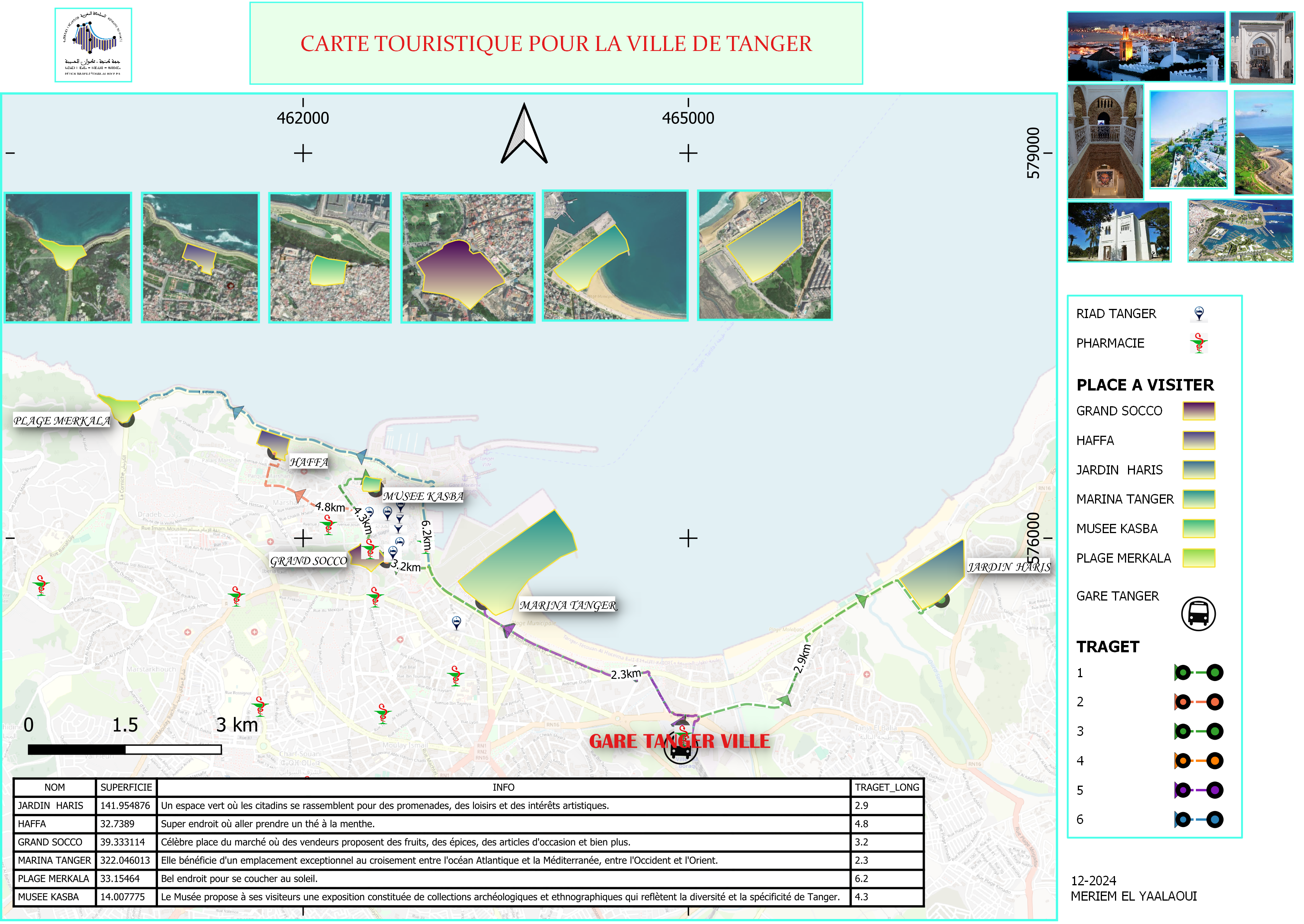Screen dimensions: 1304x924
Task: Click the regional council logo at top left
Action: click(x=93, y=45)
